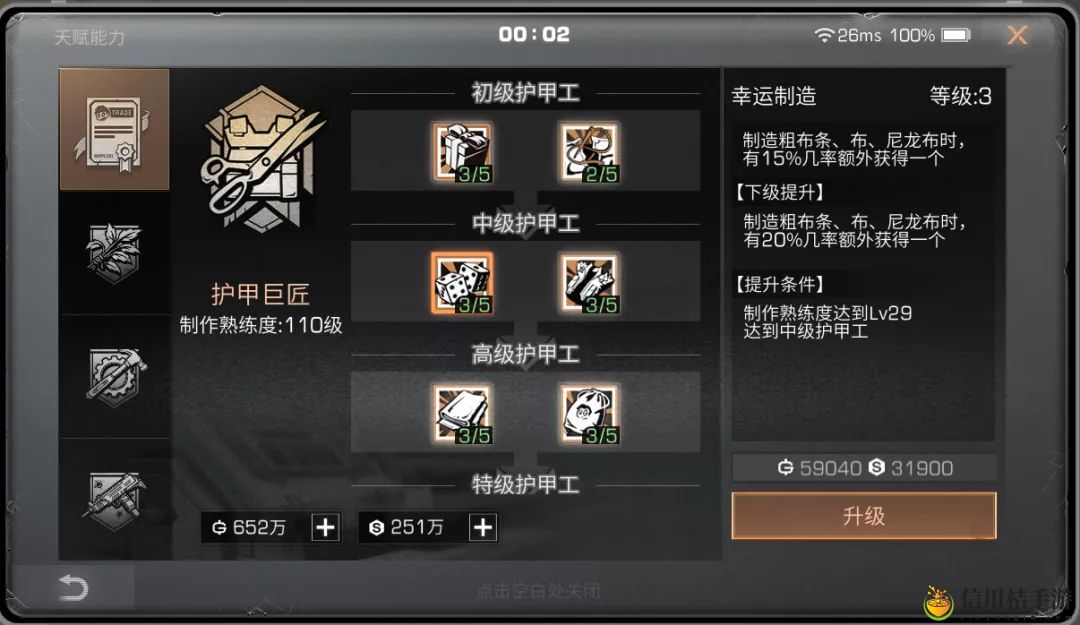
Task: Click the wifi latency indicator
Action: pos(848,35)
